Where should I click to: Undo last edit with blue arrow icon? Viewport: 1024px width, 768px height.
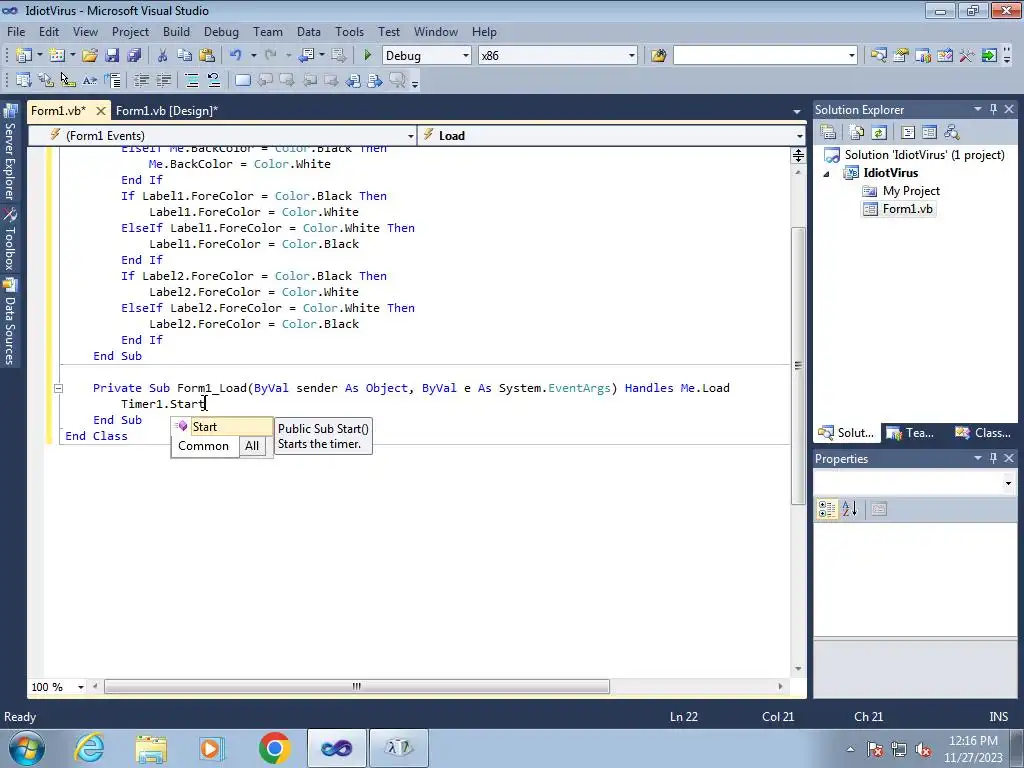[236, 56]
